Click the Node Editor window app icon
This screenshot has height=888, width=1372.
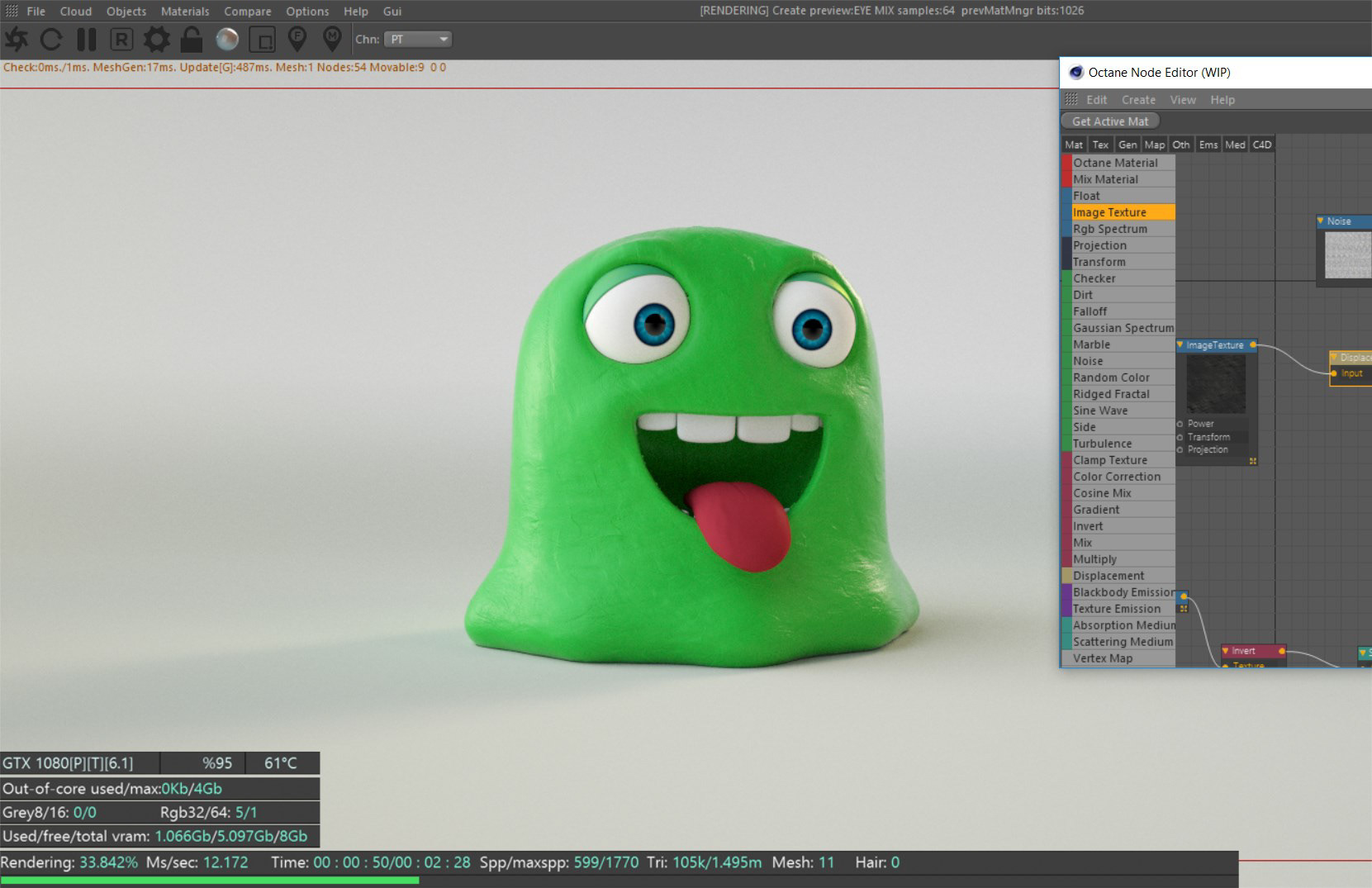[1075, 73]
